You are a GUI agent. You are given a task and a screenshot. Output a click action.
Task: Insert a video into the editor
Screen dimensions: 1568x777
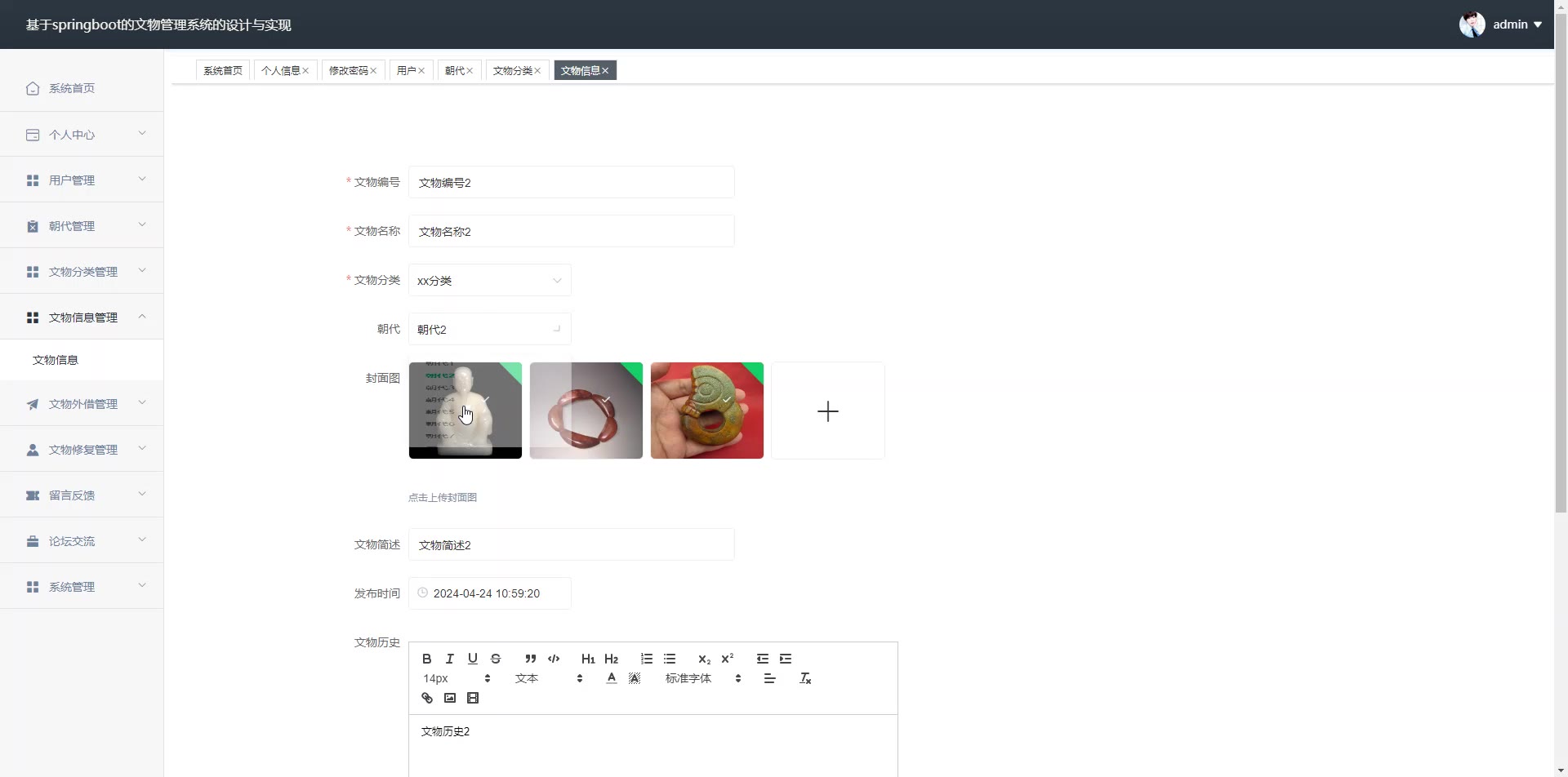(x=472, y=698)
